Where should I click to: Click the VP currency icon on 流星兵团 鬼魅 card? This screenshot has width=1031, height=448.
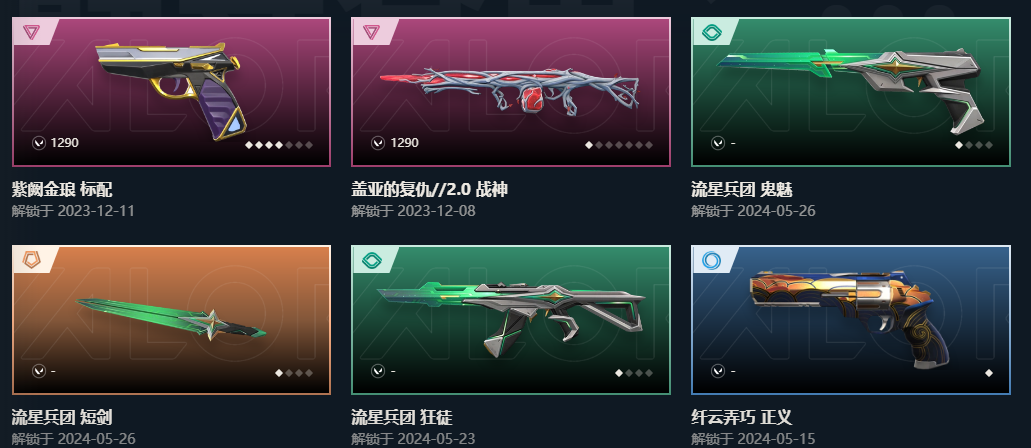coord(718,143)
